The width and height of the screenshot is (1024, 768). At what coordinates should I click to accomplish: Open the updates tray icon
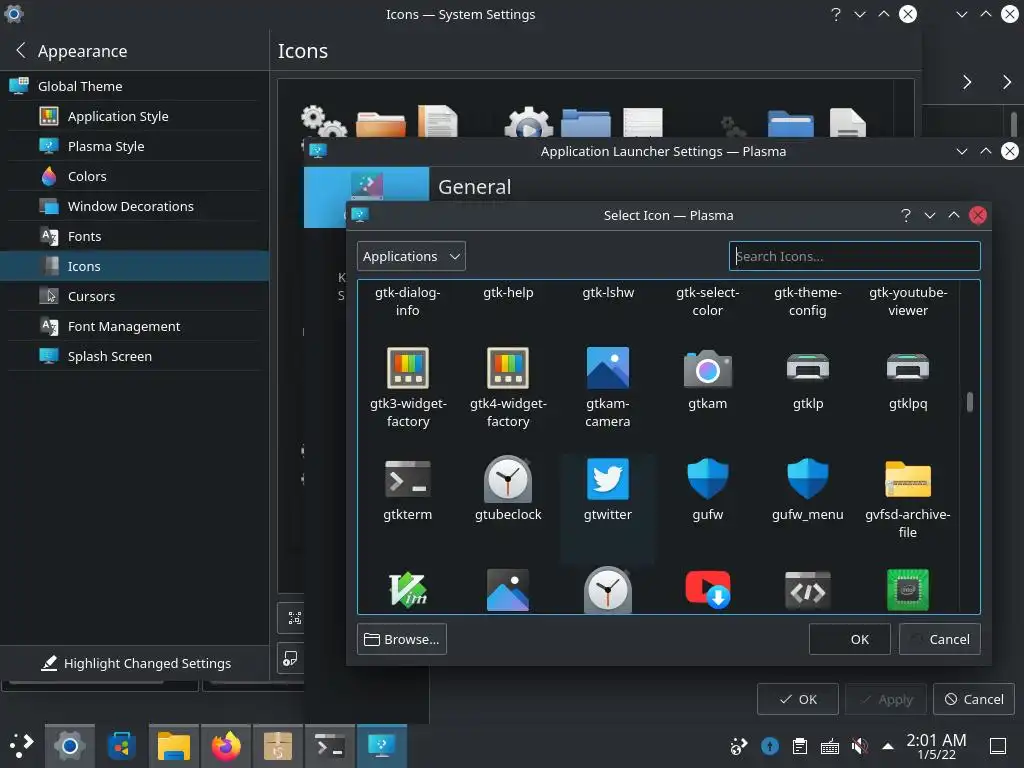coord(770,746)
